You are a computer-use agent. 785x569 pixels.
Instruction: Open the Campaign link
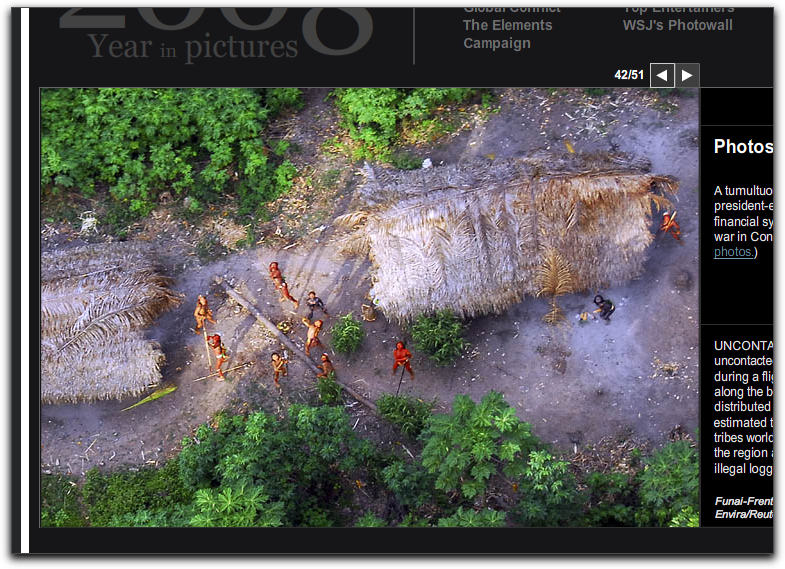[497, 44]
